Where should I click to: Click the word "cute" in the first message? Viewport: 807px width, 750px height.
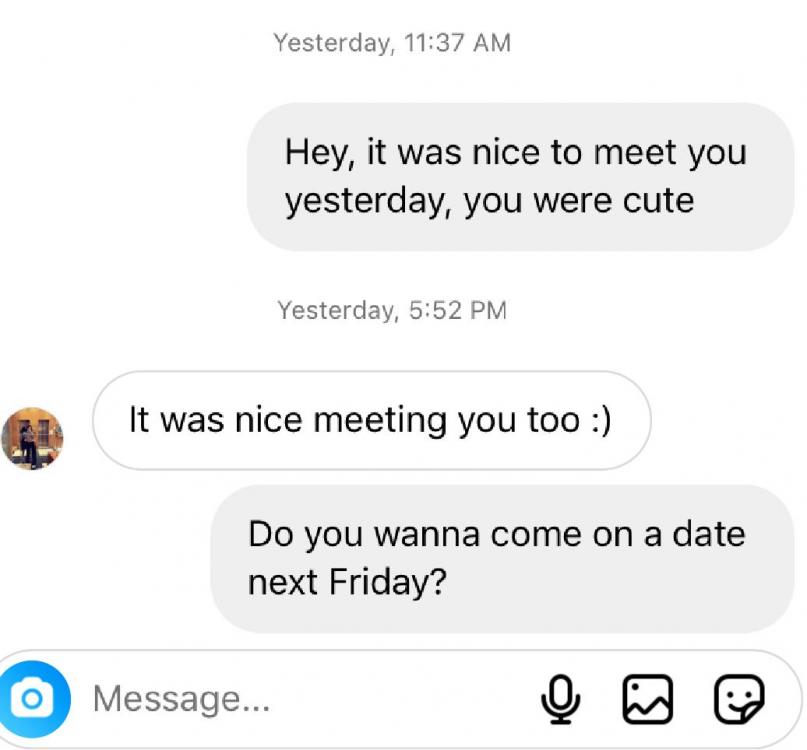[x=658, y=201]
